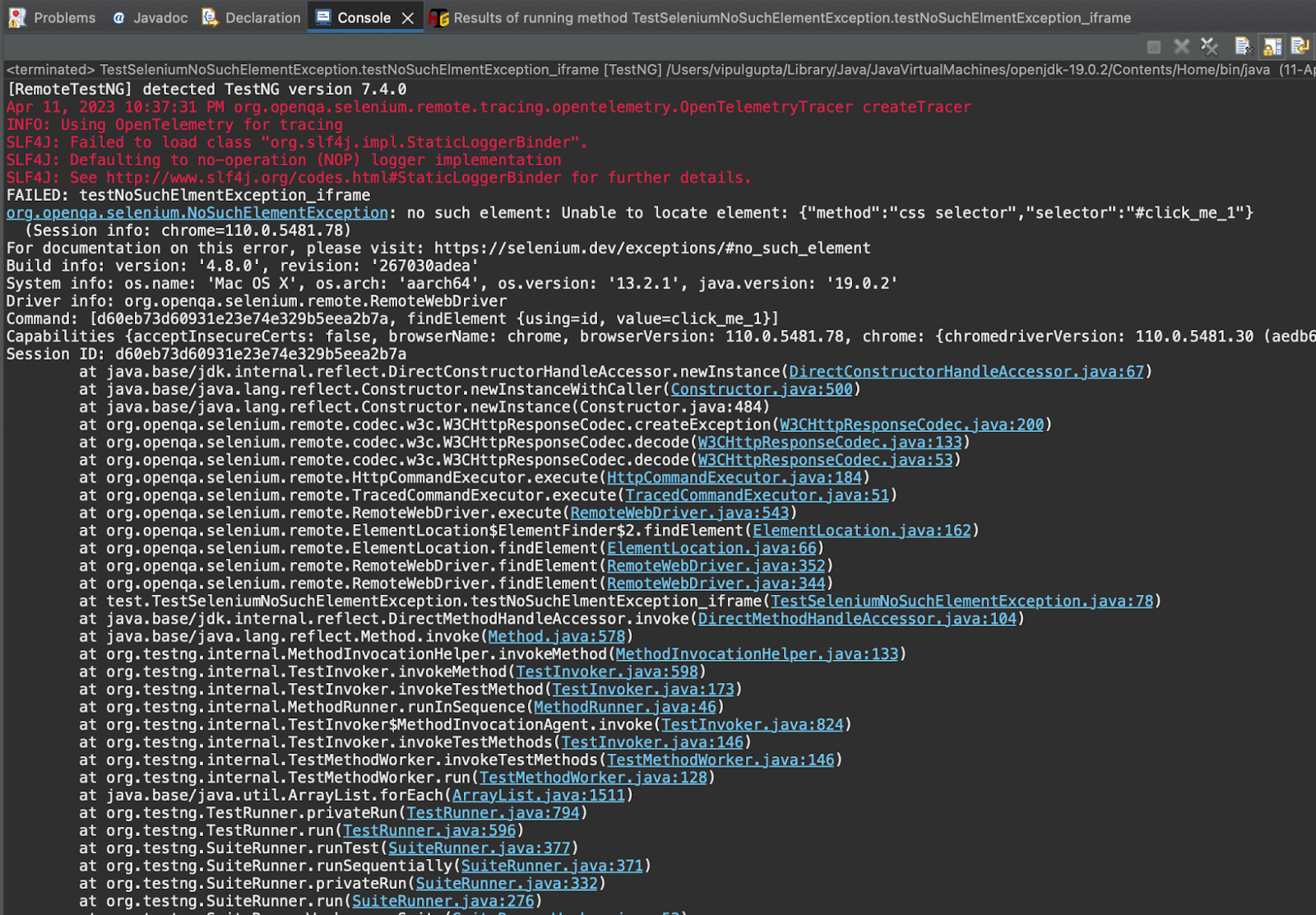Open RemoteWebDriver.java:543 link

coord(679,513)
